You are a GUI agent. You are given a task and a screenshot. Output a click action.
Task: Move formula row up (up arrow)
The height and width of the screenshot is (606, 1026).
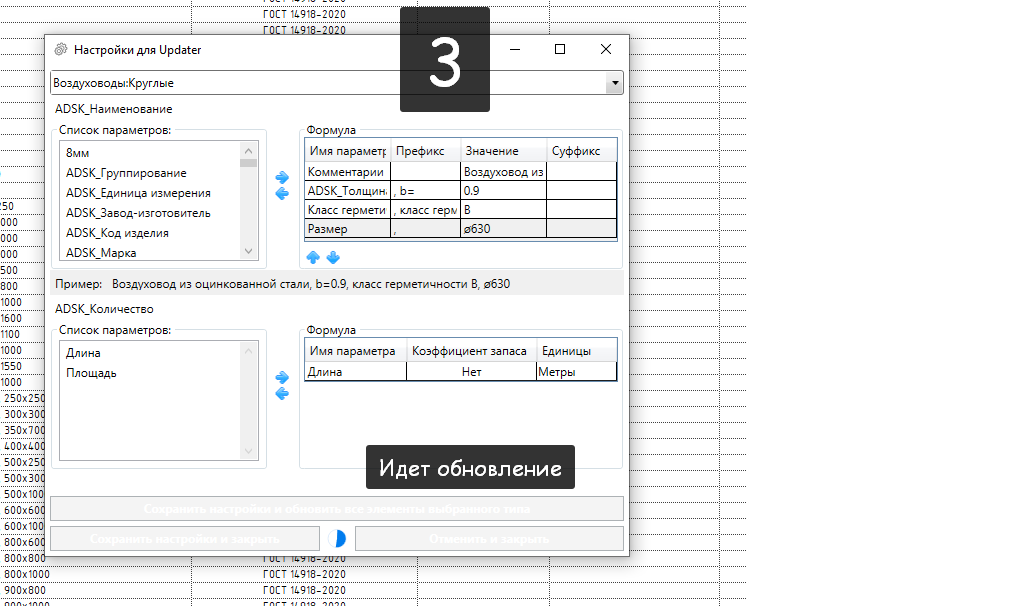coord(313,257)
